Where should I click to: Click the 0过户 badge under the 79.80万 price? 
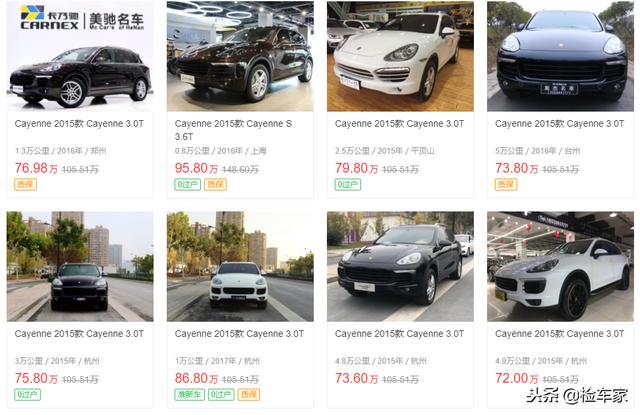(x=348, y=184)
